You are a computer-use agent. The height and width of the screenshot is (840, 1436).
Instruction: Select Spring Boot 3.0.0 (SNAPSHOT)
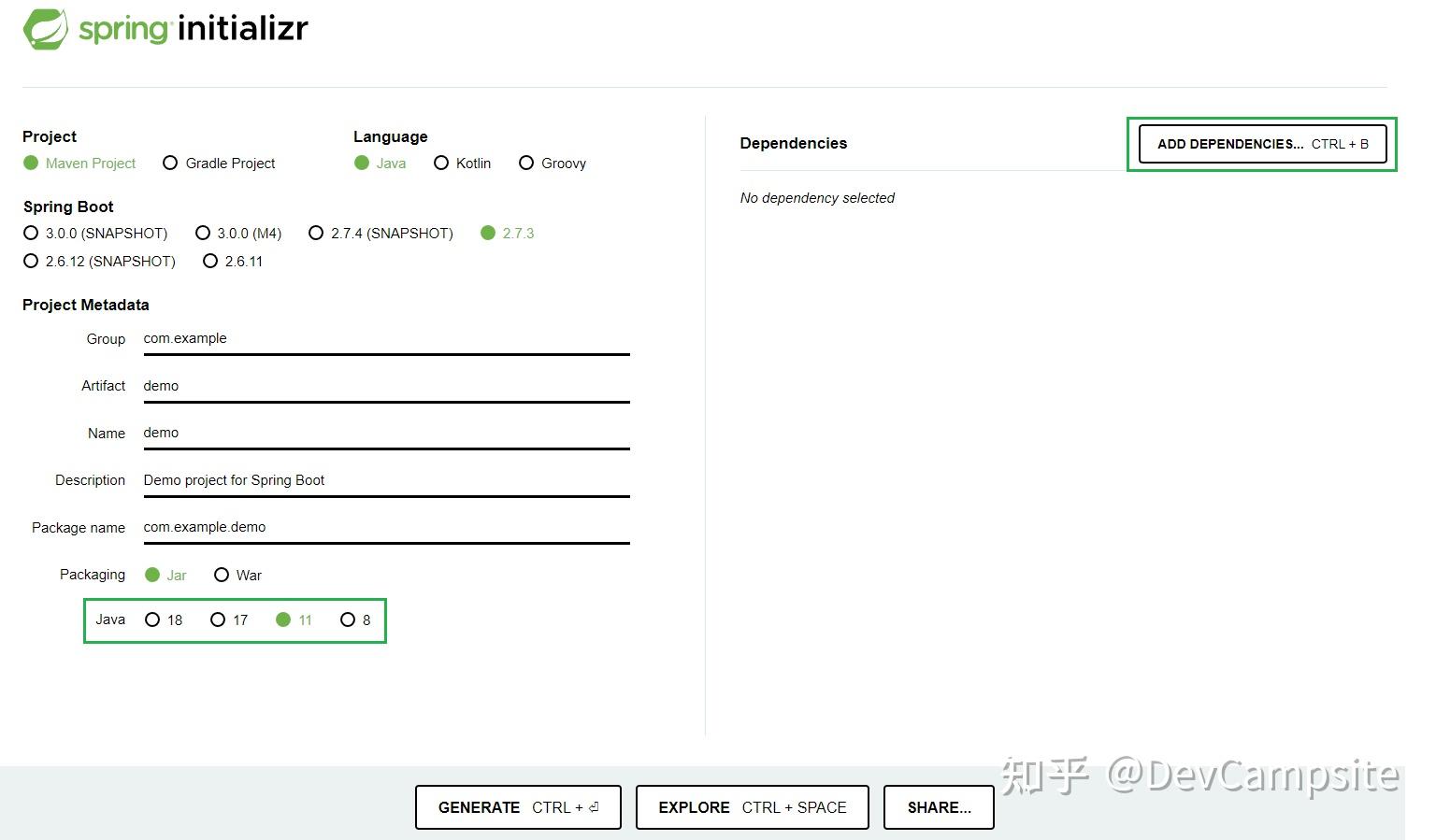31,233
